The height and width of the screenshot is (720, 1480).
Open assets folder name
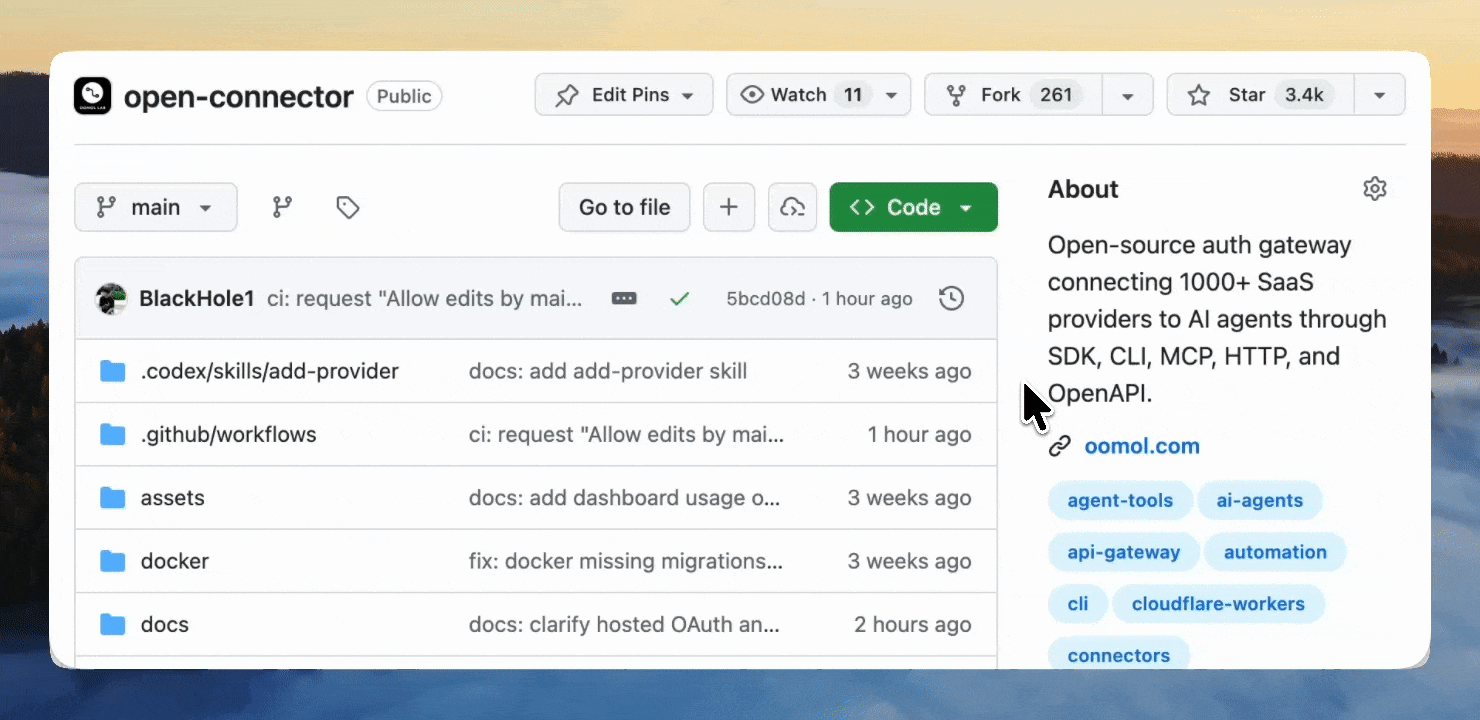173,498
